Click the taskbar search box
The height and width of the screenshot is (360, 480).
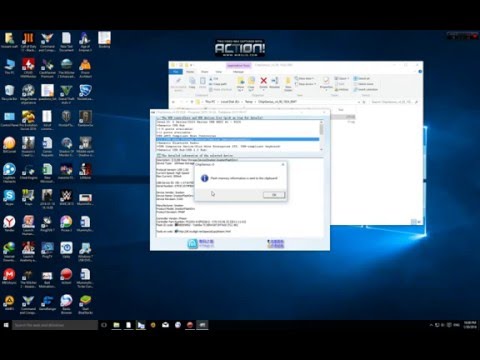pyautogui.click(x=55, y=325)
